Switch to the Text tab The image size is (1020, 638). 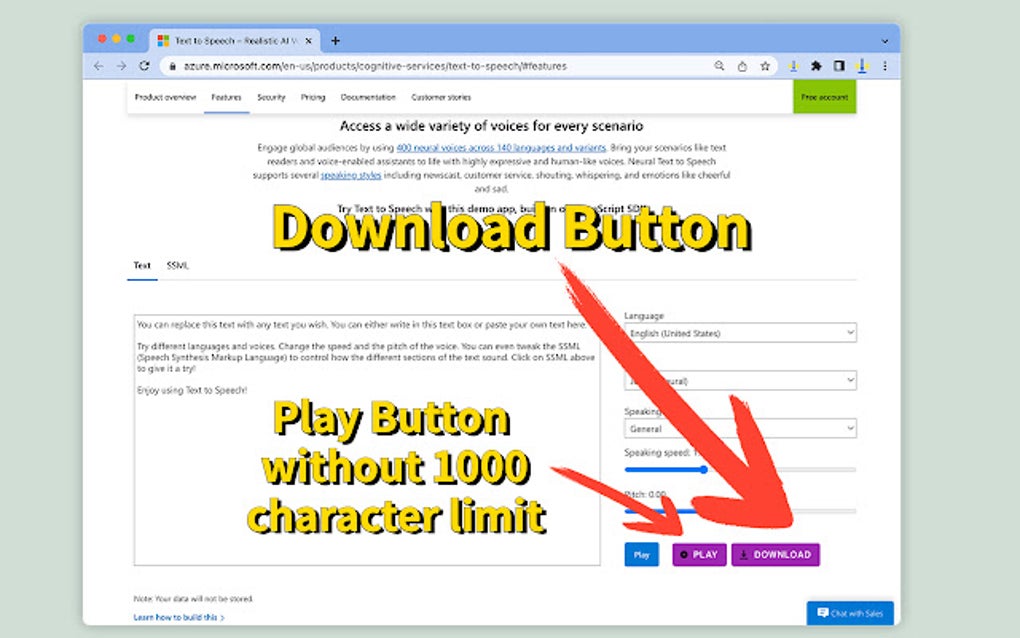[142, 265]
